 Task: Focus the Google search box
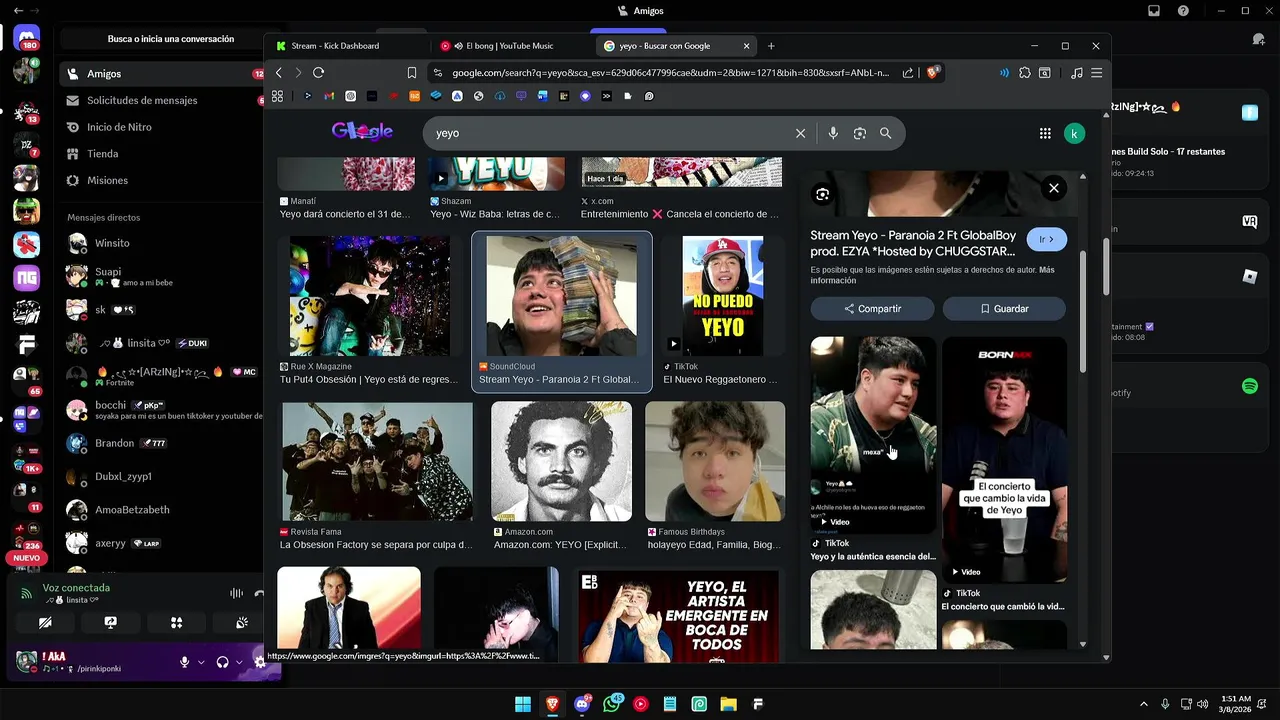610,133
